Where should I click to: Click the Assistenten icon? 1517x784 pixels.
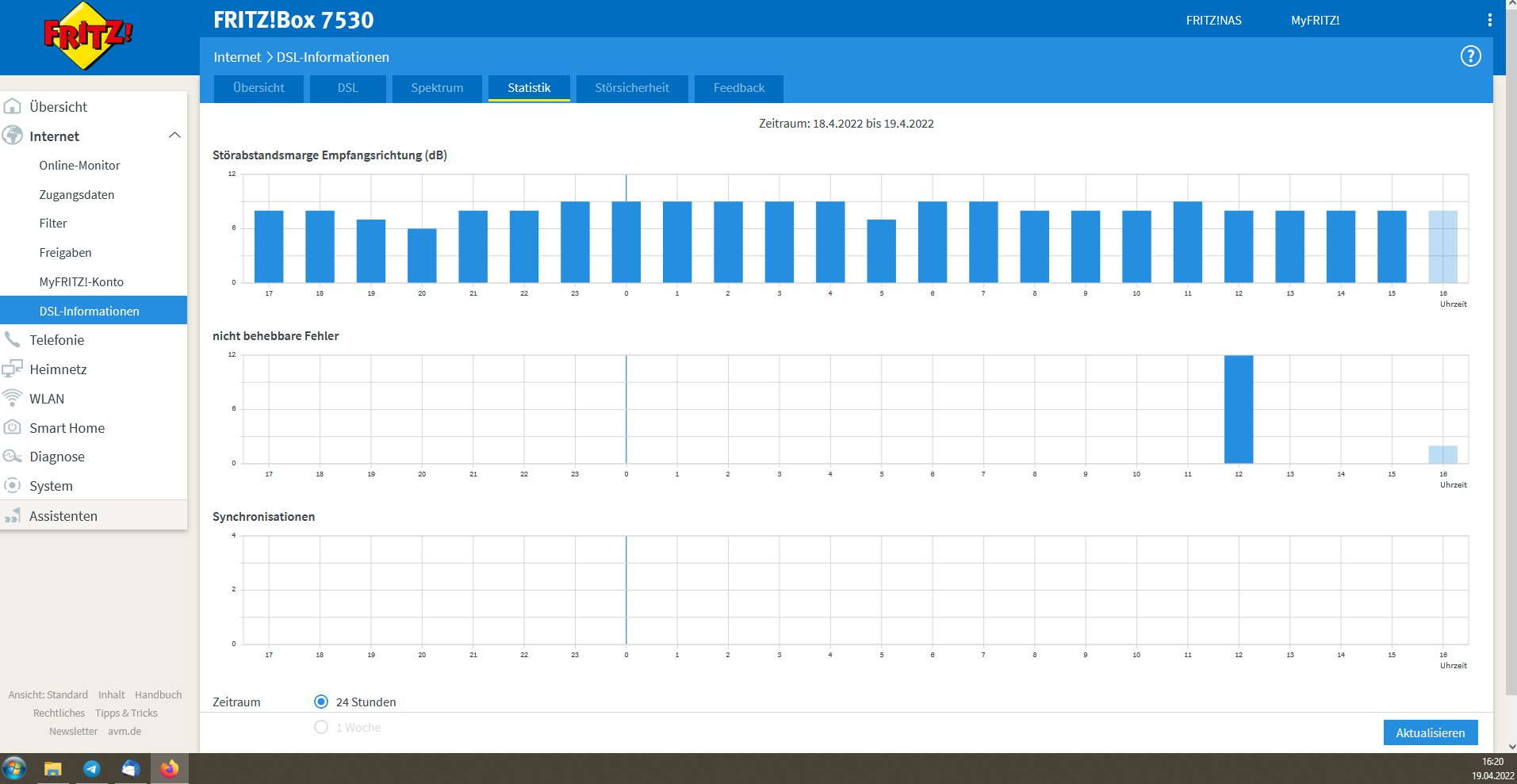coord(13,516)
